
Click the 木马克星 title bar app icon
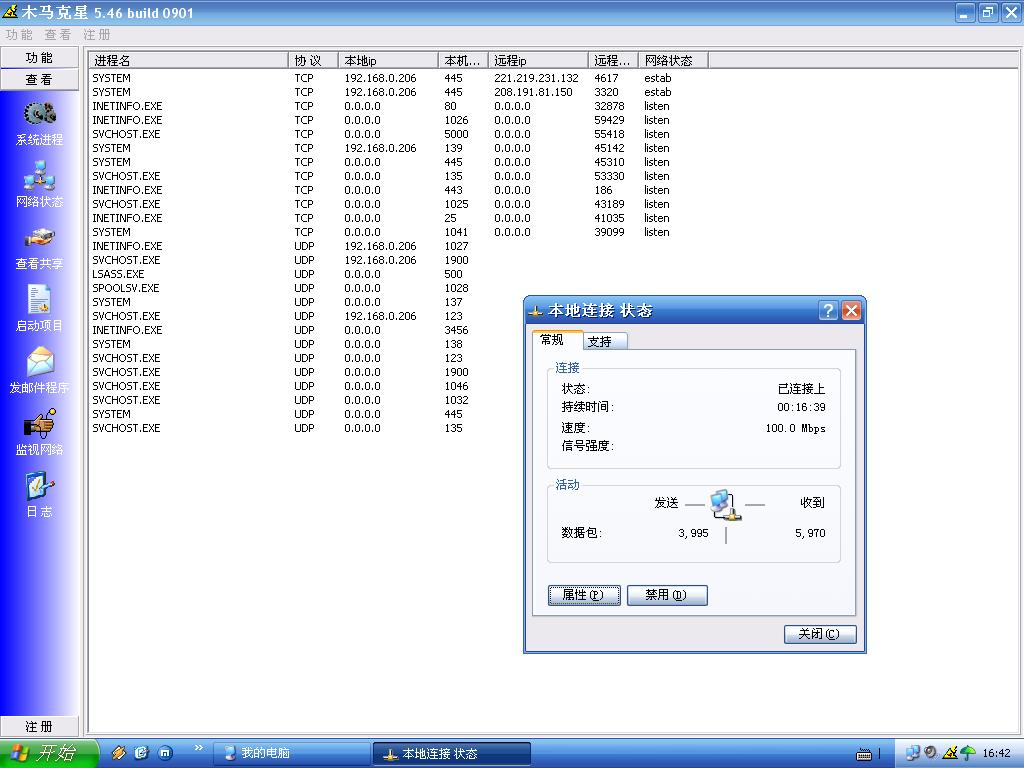(x=10, y=11)
